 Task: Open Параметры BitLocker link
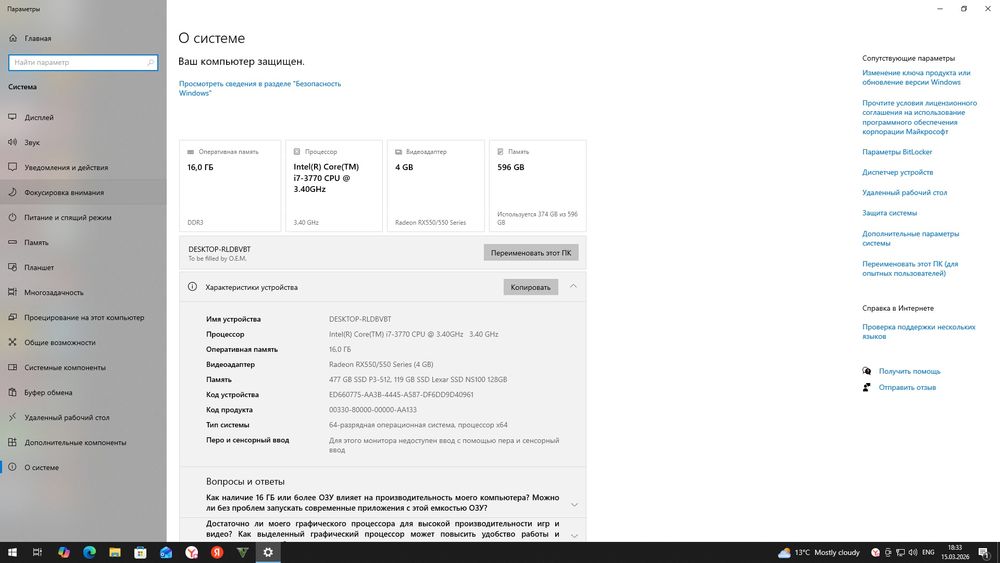897,152
